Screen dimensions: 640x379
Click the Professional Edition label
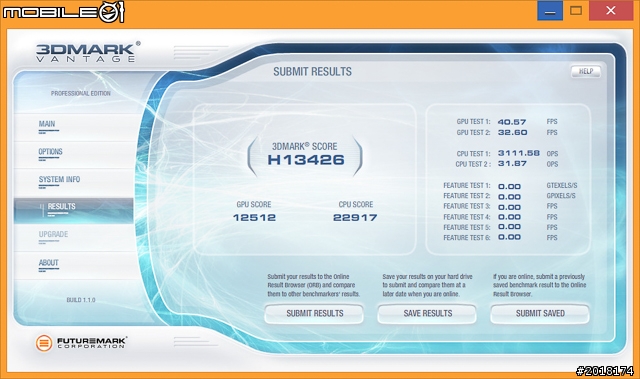pyautogui.click(x=80, y=93)
